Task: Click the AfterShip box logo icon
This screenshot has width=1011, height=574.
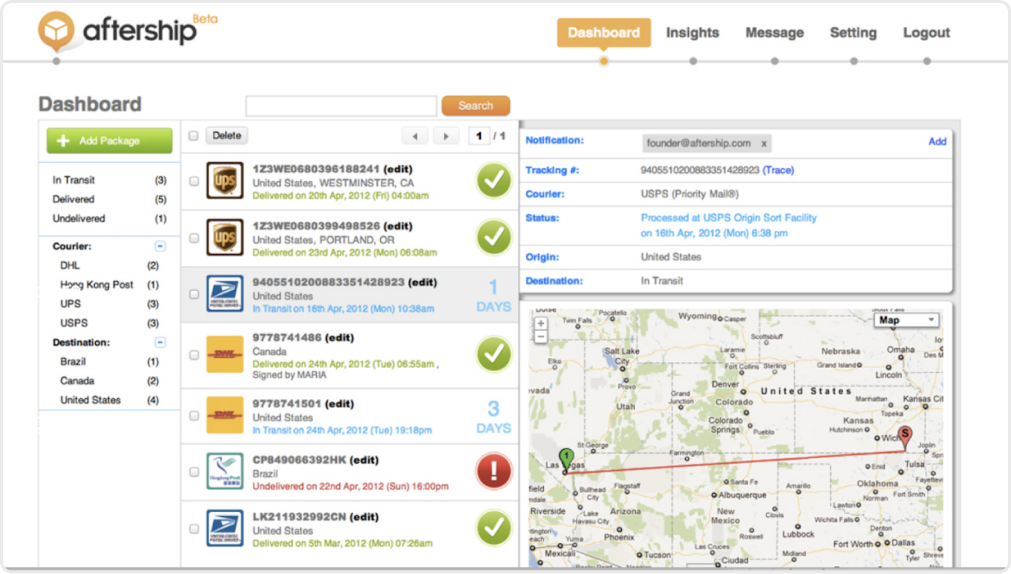Action: pyautogui.click(x=56, y=30)
